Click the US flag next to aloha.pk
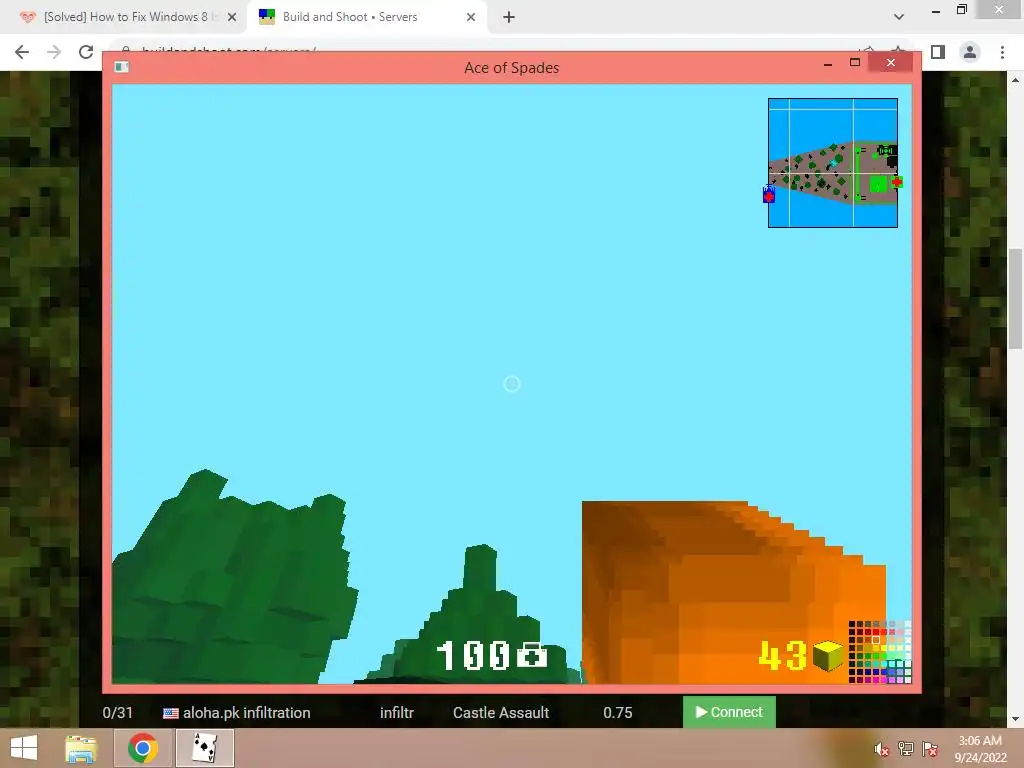1024x768 pixels. (170, 713)
